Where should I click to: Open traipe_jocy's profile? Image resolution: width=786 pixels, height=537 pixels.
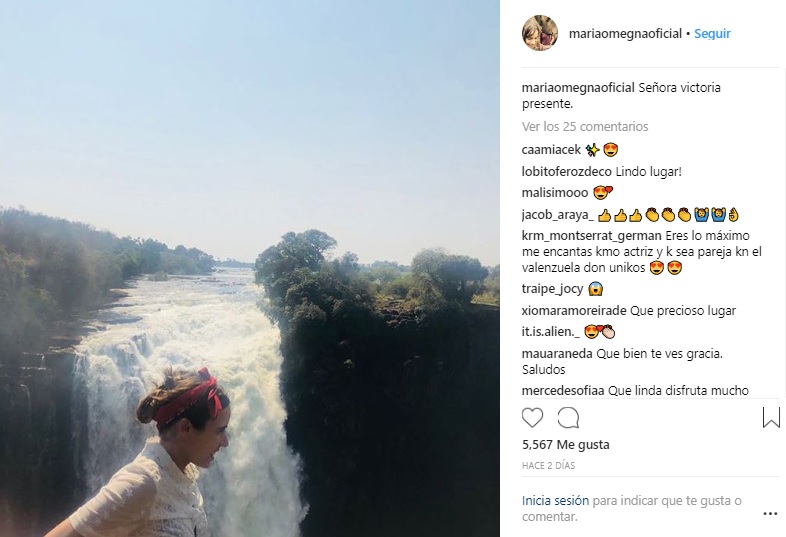551,289
